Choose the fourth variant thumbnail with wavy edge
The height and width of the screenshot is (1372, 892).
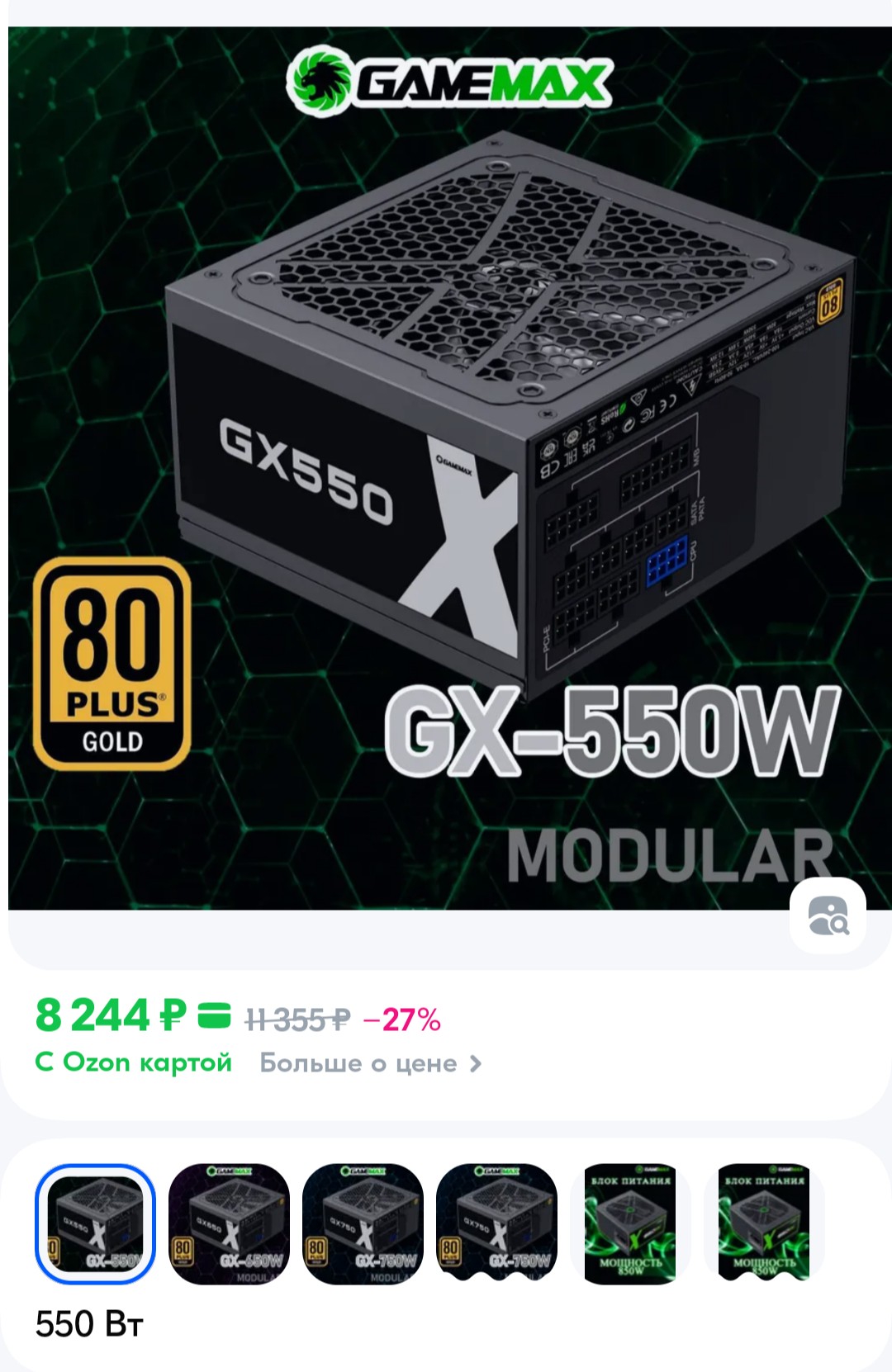click(x=496, y=1223)
